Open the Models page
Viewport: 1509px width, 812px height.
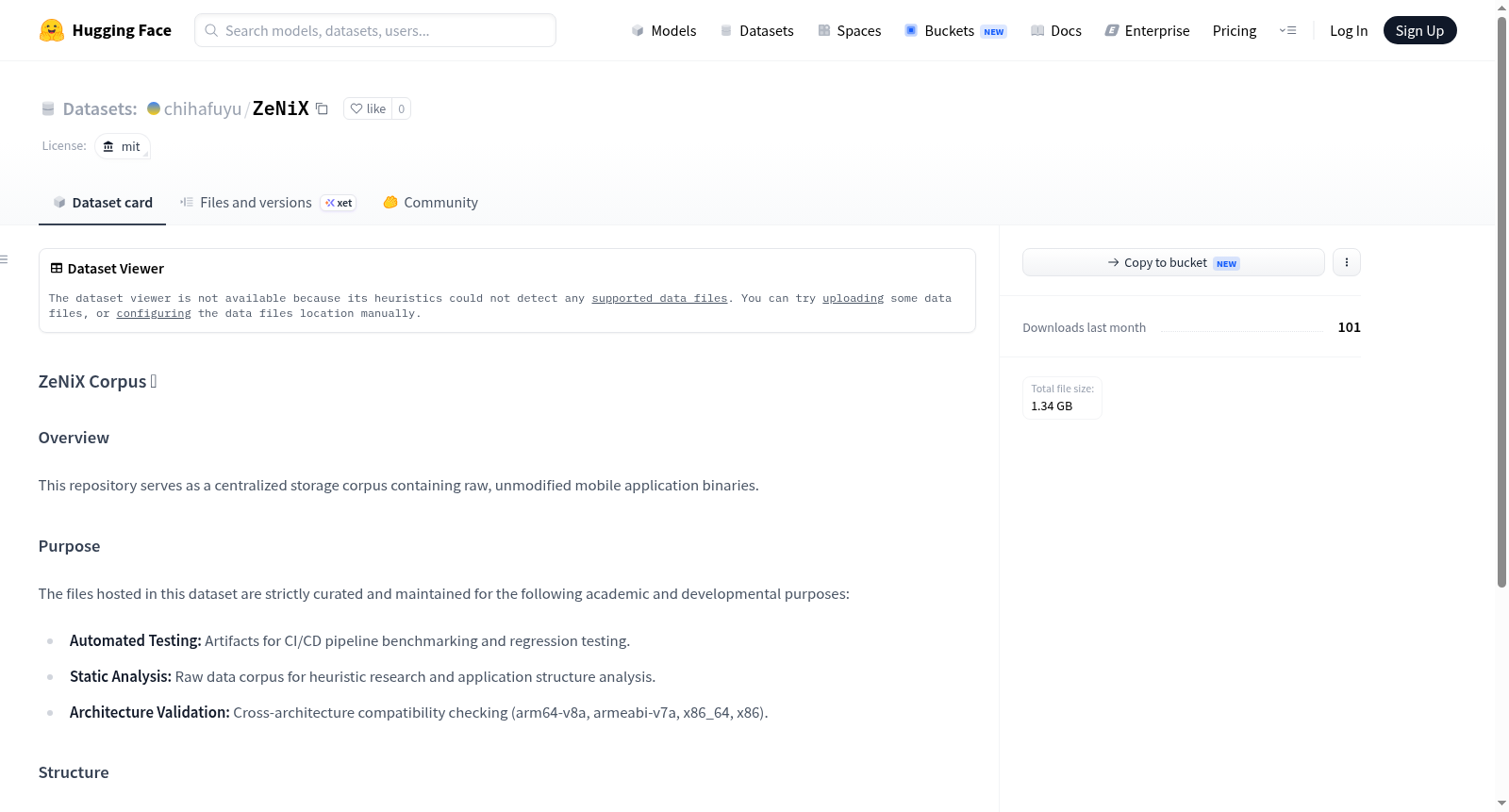tap(664, 30)
